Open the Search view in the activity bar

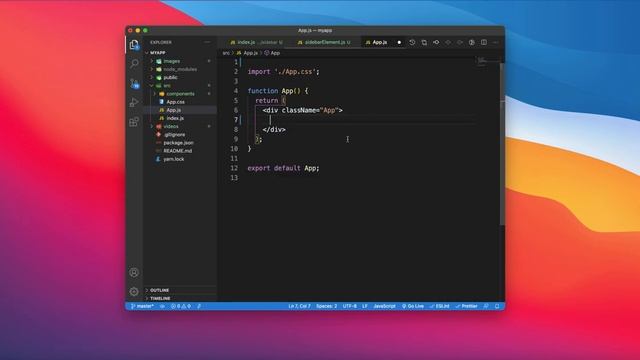pos(134,63)
